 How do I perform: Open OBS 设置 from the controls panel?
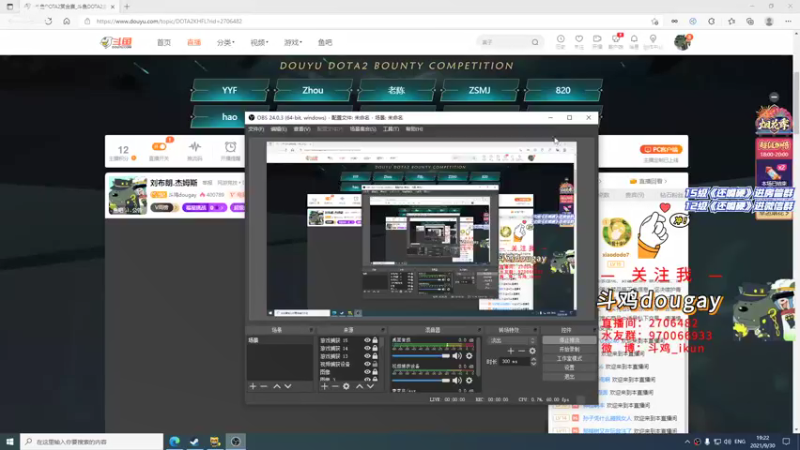pyautogui.click(x=569, y=367)
